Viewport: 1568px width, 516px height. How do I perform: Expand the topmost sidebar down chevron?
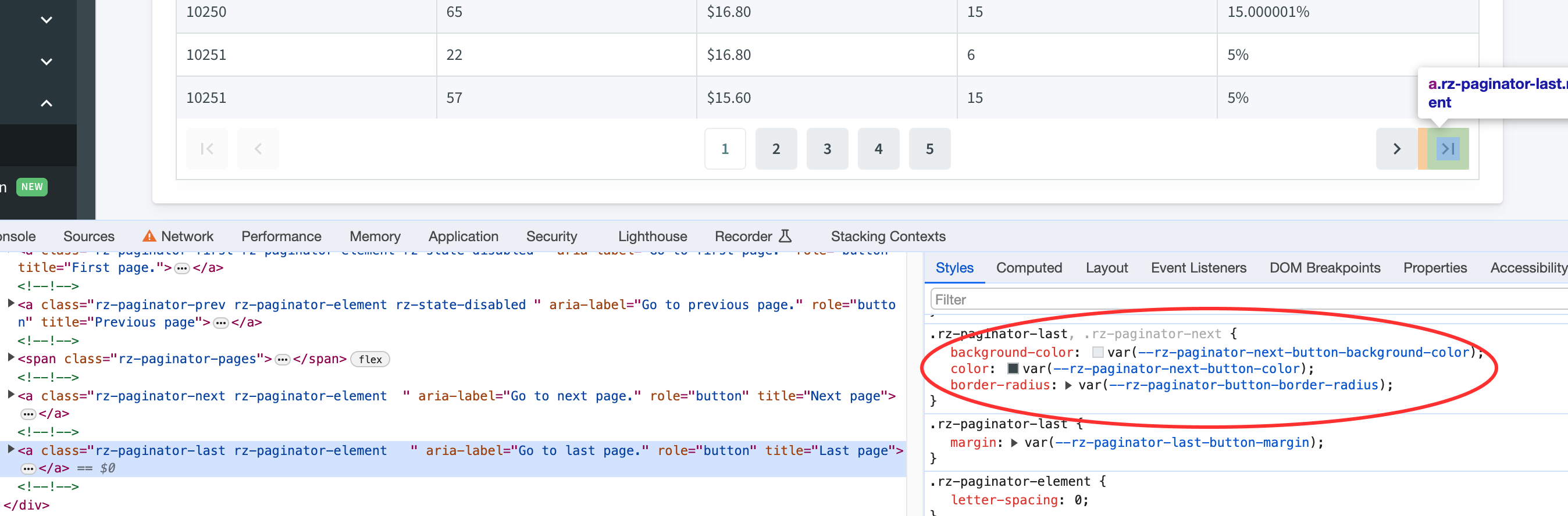coord(47,20)
